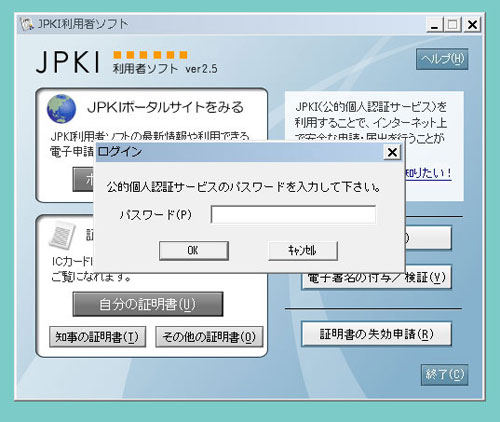Maximize the JPKI利用者ソフト window
The height and width of the screenshot is (422, 500).
tap(453, 25)
